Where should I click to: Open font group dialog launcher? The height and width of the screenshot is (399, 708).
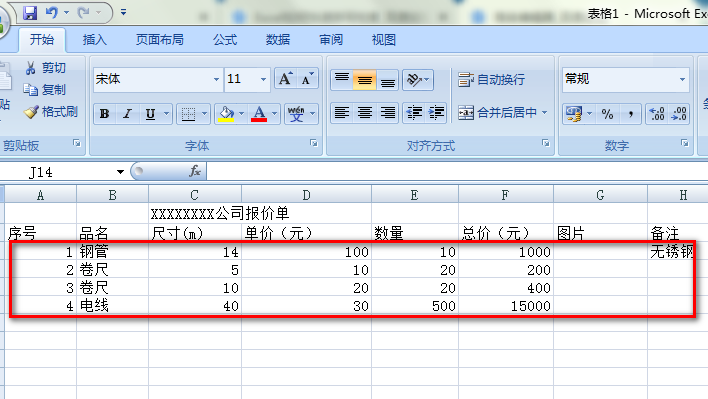(x=314, y=144)
